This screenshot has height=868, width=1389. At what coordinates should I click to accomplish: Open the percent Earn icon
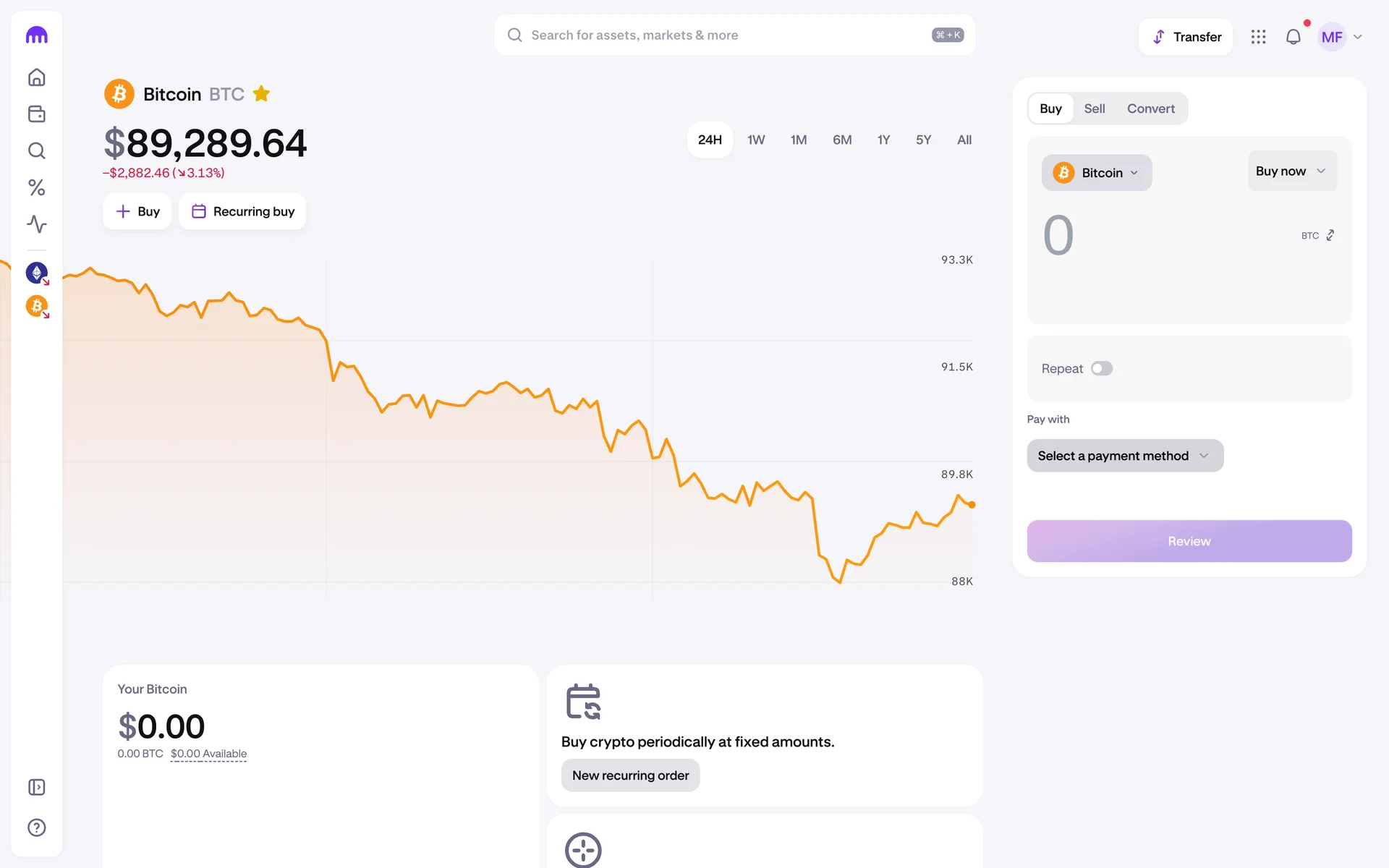click(36, 188)
